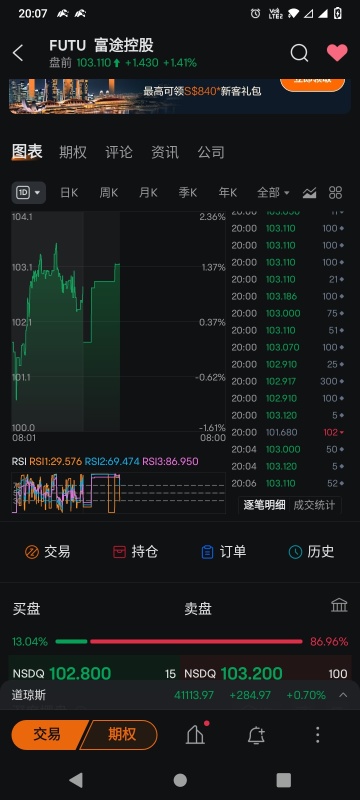This screenshot has width=360, height=800.
Task: Tap the RSI indicator chart
Action: click(118, 492)
